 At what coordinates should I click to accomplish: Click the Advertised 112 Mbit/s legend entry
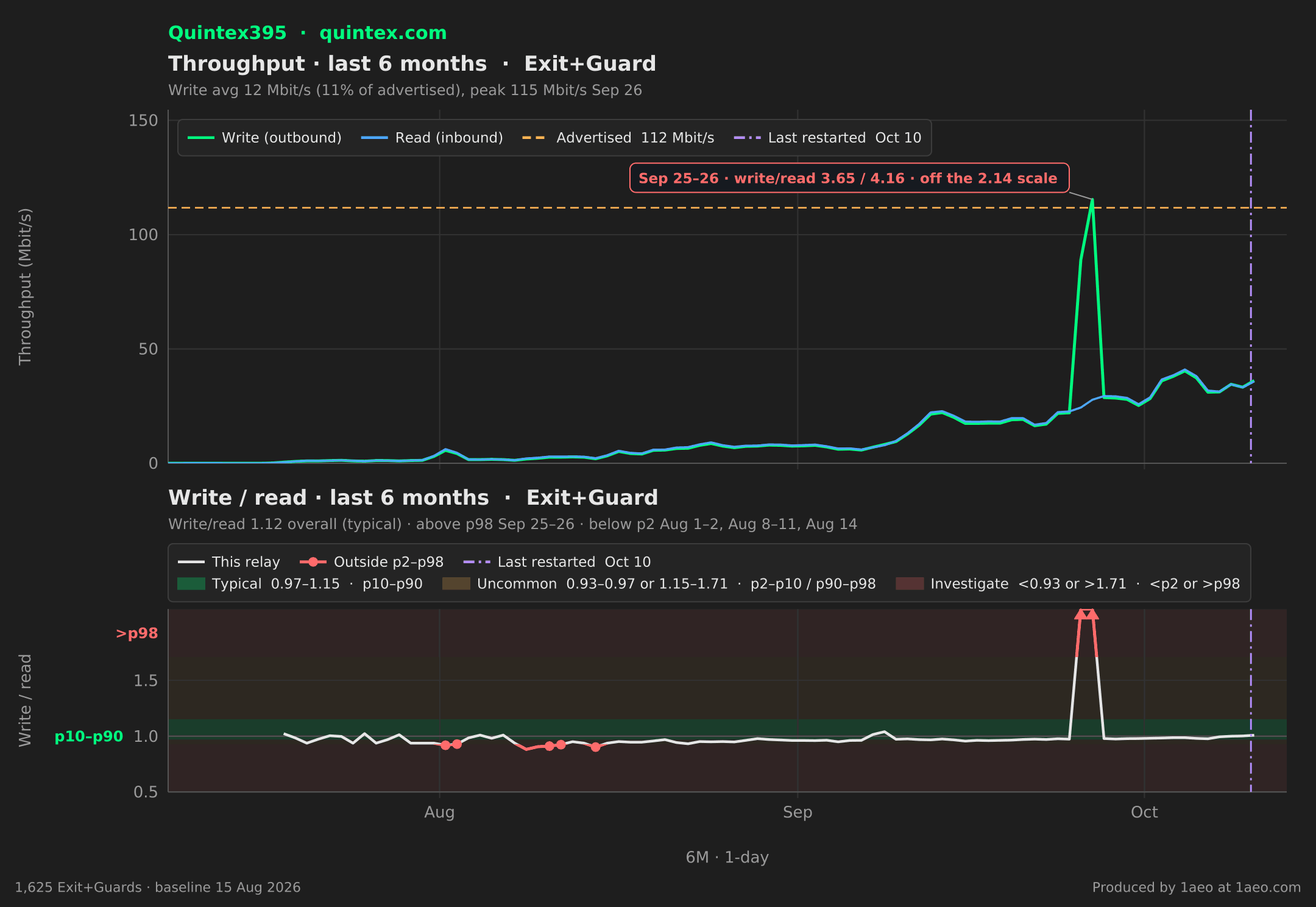(x=618, y=138)
